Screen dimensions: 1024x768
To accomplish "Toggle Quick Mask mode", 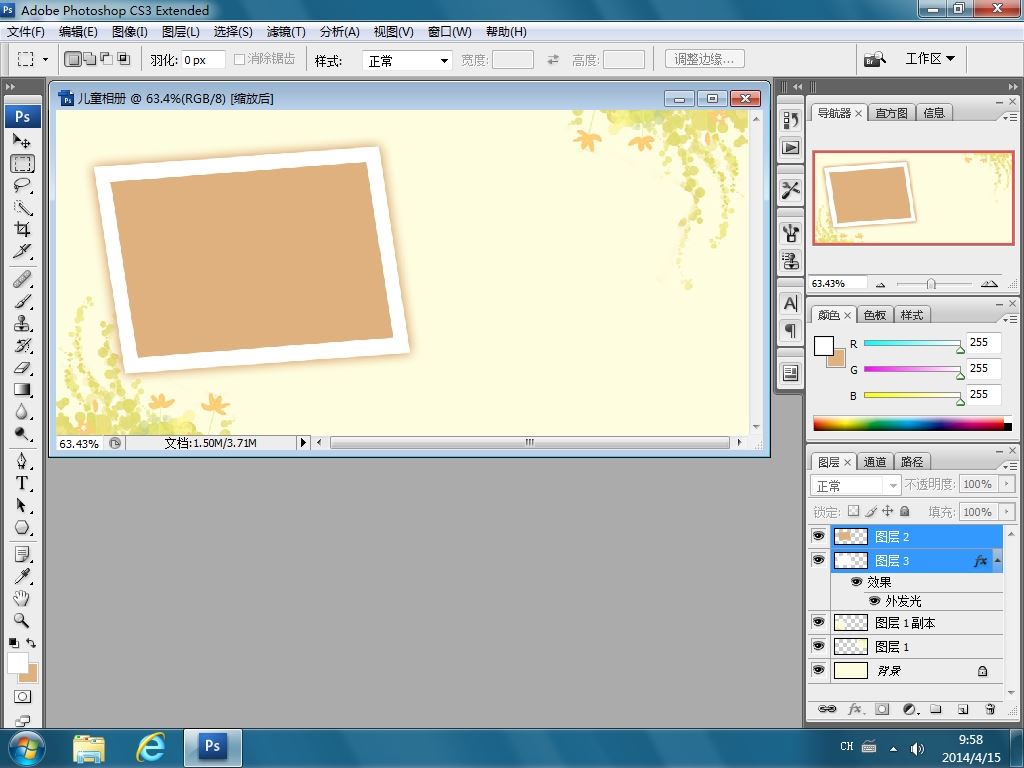I will coord(22,697).
